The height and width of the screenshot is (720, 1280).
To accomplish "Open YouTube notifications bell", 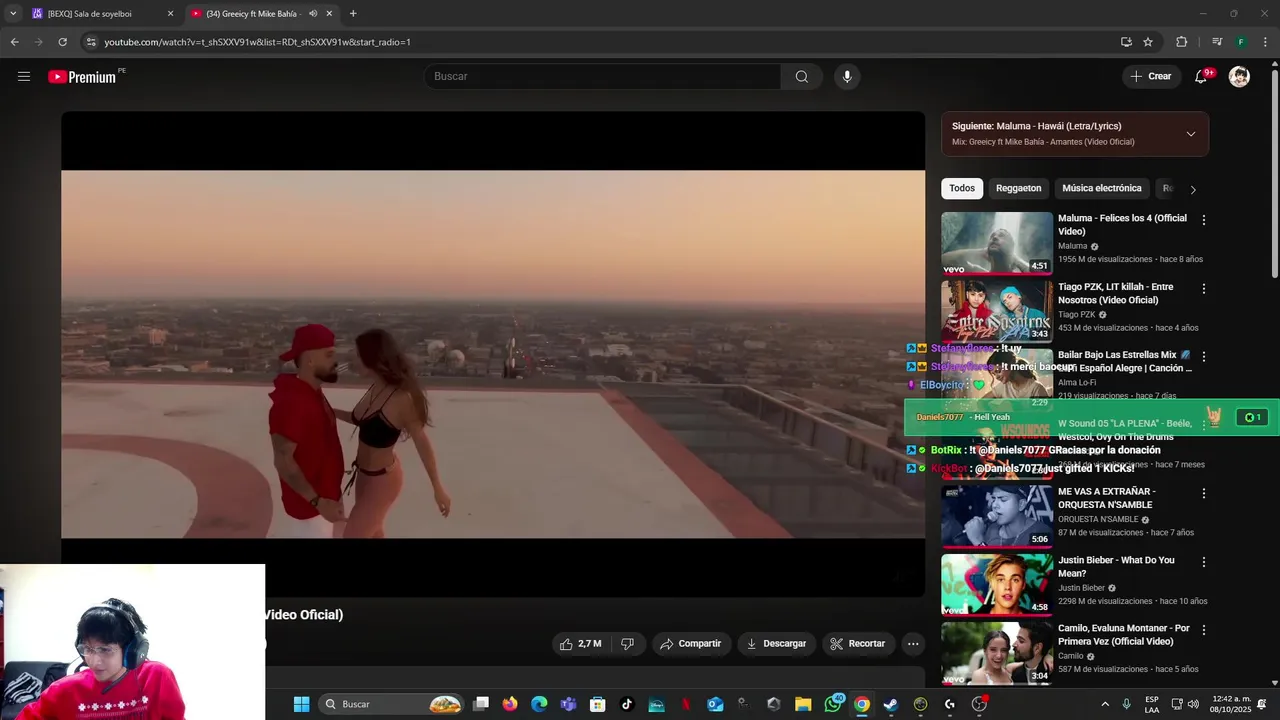I will pyautogui.click(x=1202, y=76).
